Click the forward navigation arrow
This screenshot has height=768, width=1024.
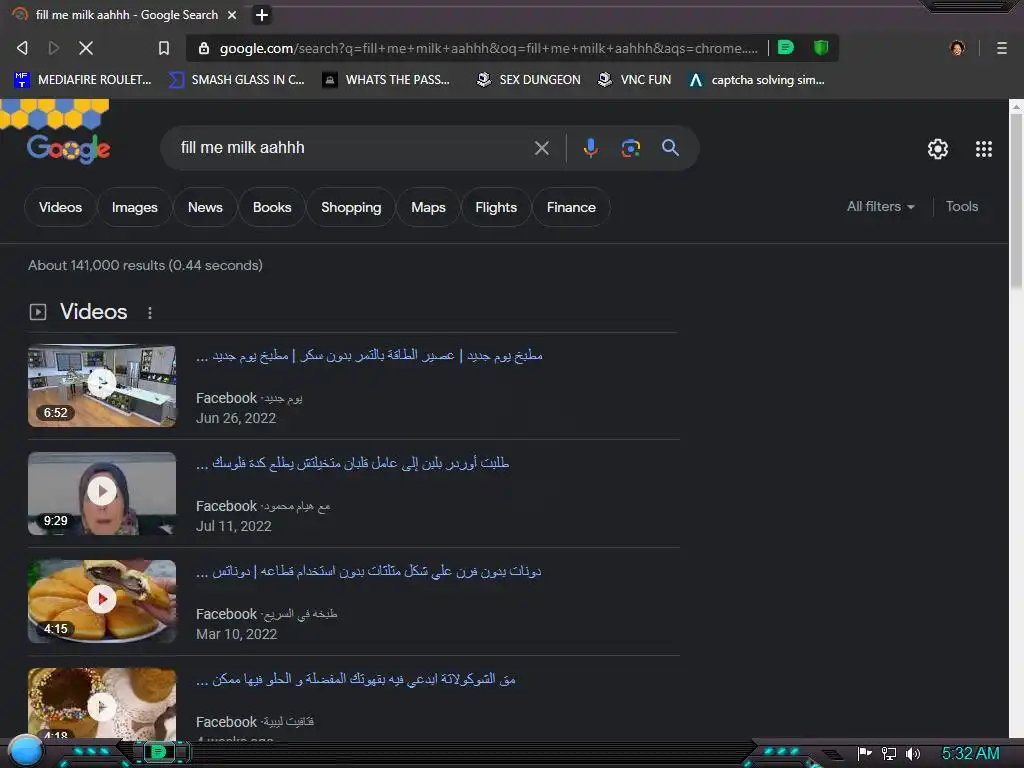click(54, 48)
